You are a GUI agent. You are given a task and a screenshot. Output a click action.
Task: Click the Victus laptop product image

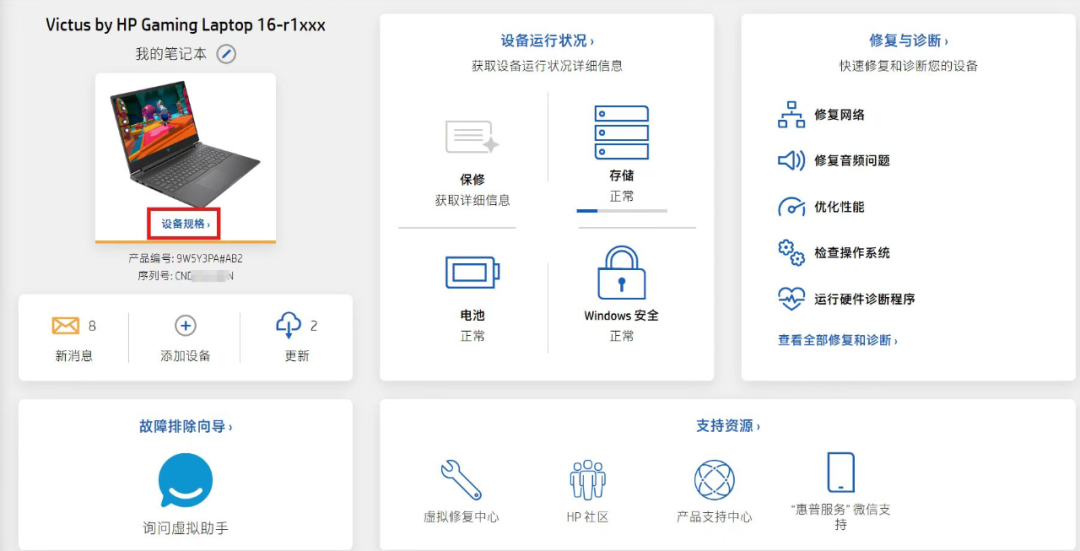[185, 144]
